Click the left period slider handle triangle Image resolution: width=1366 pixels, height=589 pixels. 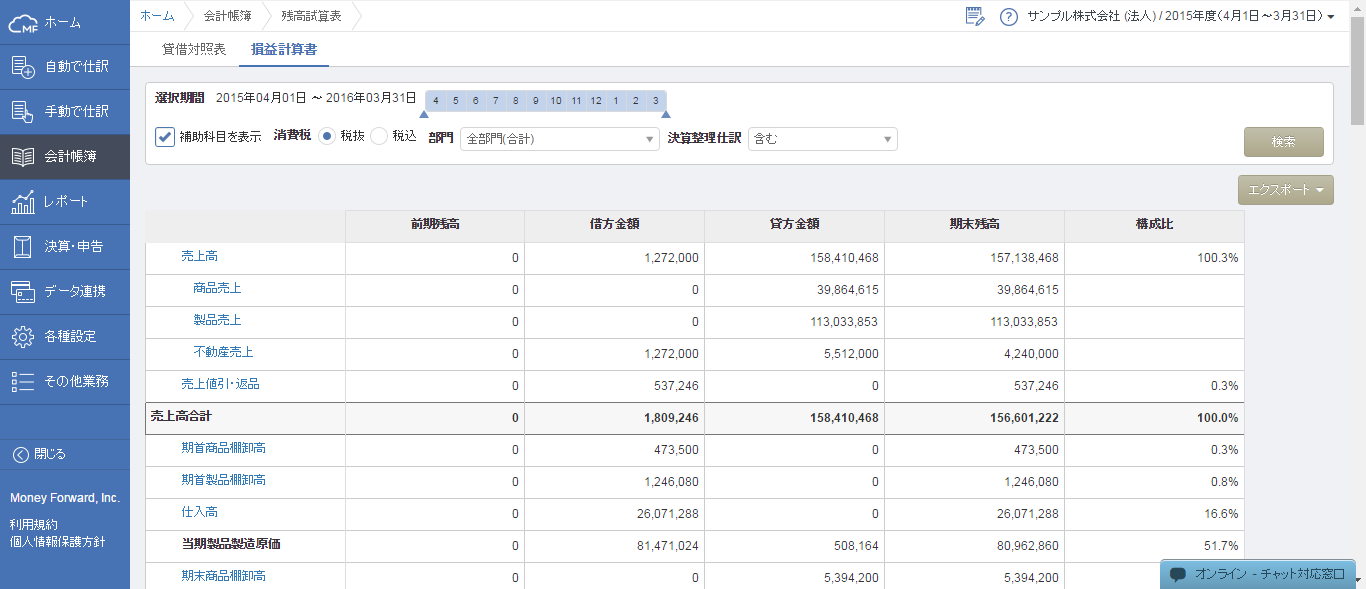424,115
